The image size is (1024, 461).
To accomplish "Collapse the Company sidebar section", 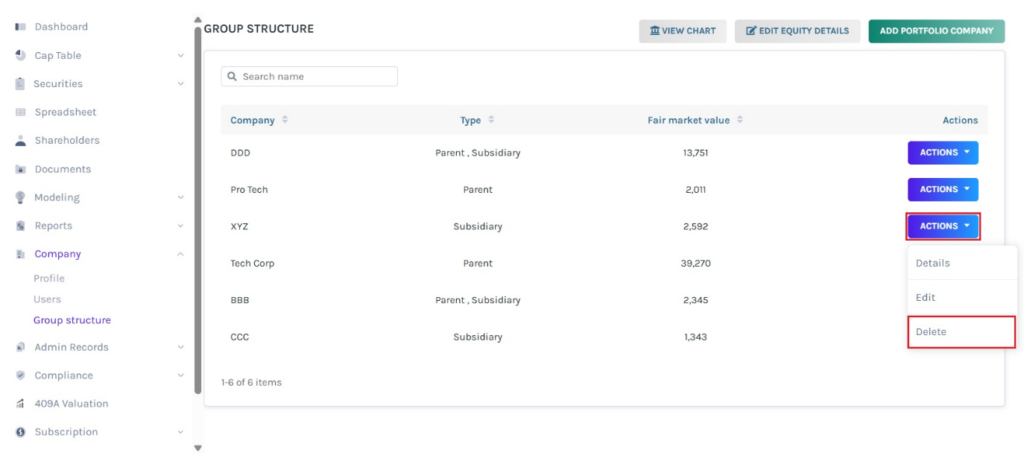I will pos(180,254).
